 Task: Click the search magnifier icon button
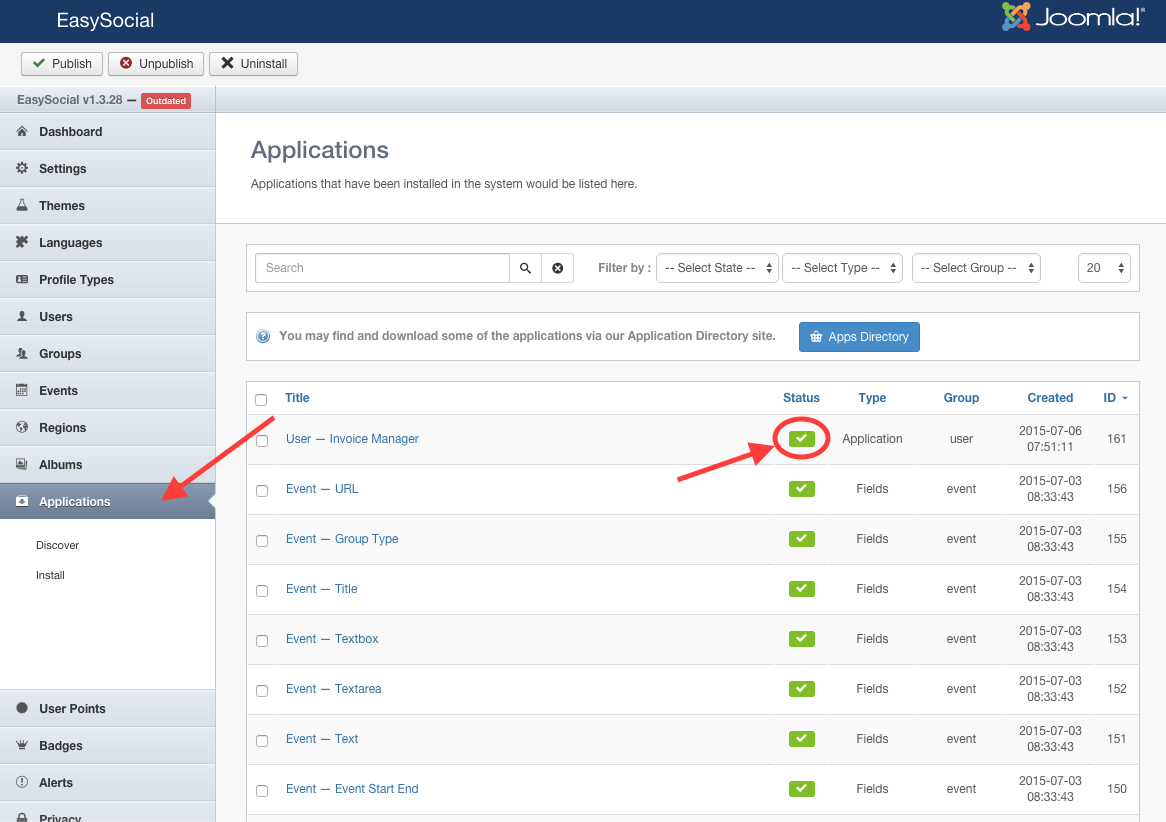tap(525, 268)
